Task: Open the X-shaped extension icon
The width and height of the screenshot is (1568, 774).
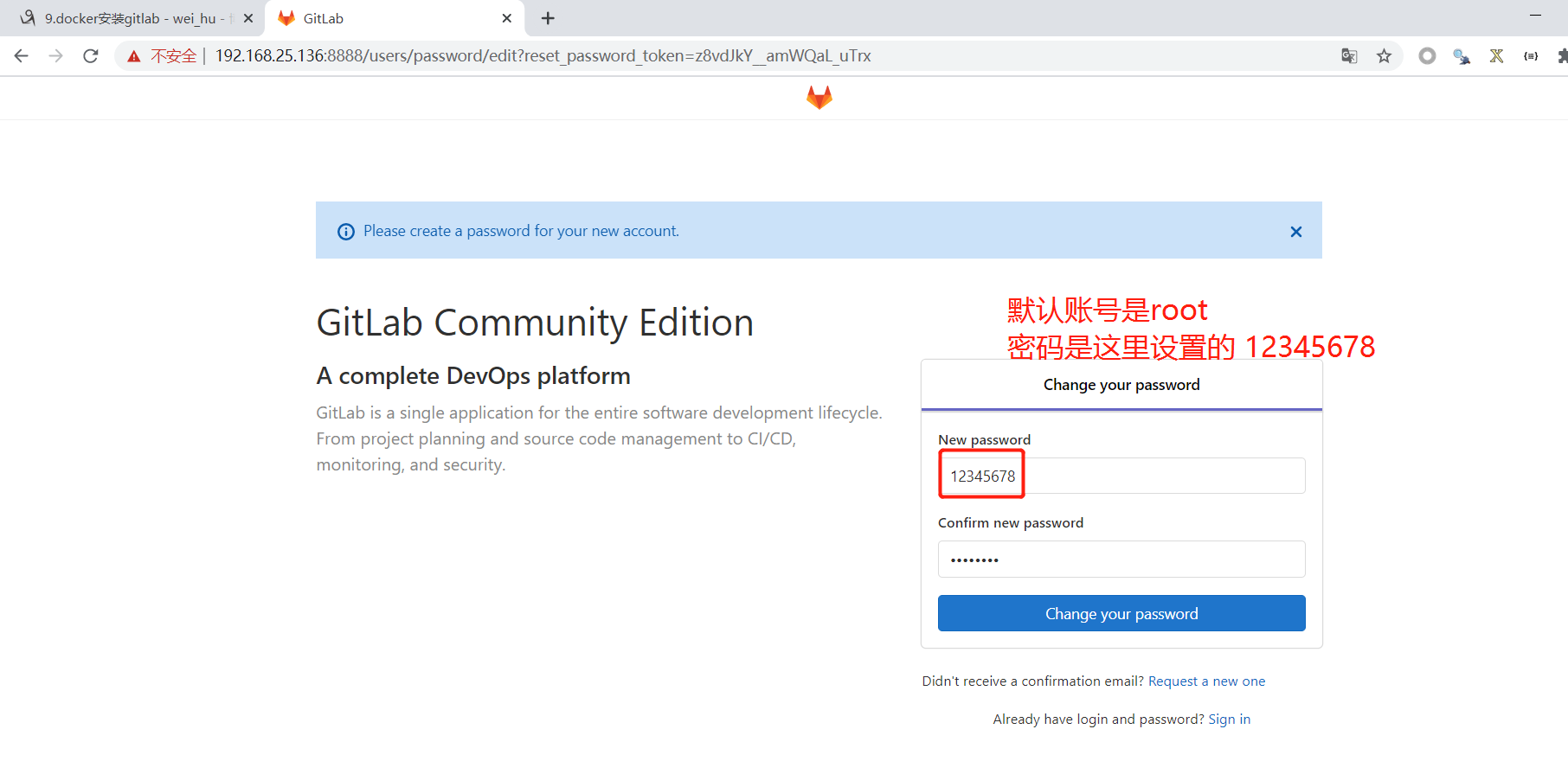Action: pos(1496,56)
